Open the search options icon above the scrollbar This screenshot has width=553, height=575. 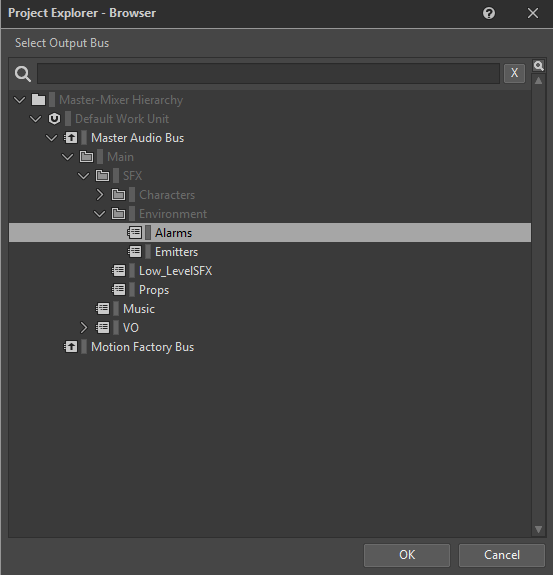click(538, 66)
